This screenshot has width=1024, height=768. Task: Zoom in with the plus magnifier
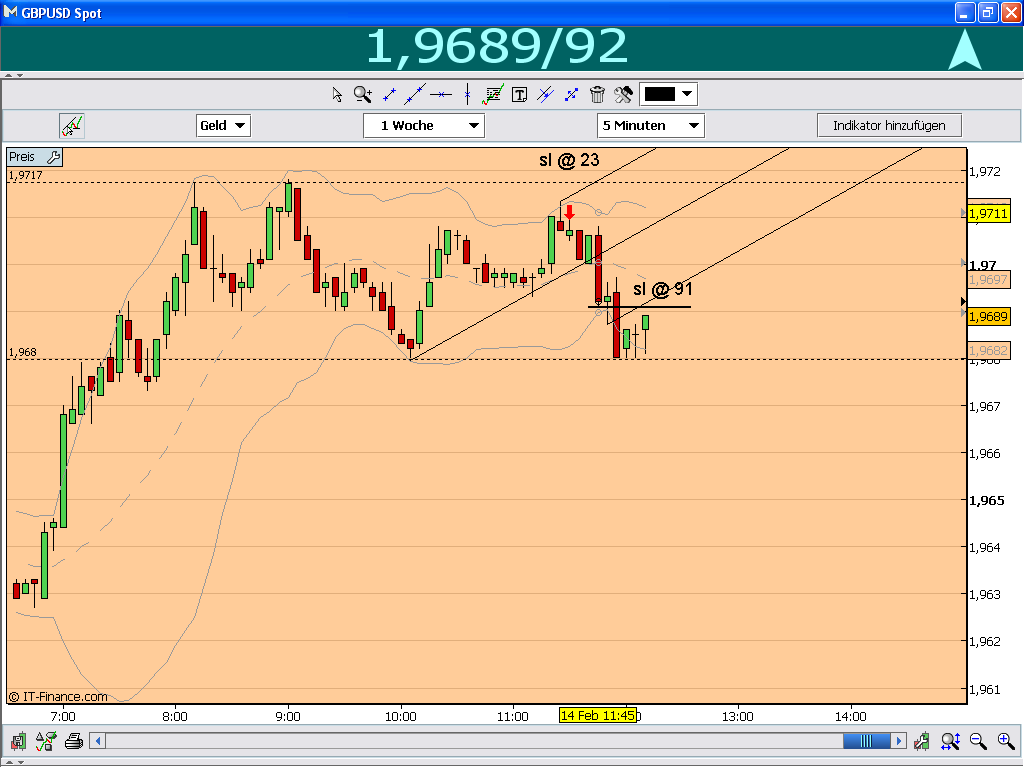click(x=1006, y=741)
